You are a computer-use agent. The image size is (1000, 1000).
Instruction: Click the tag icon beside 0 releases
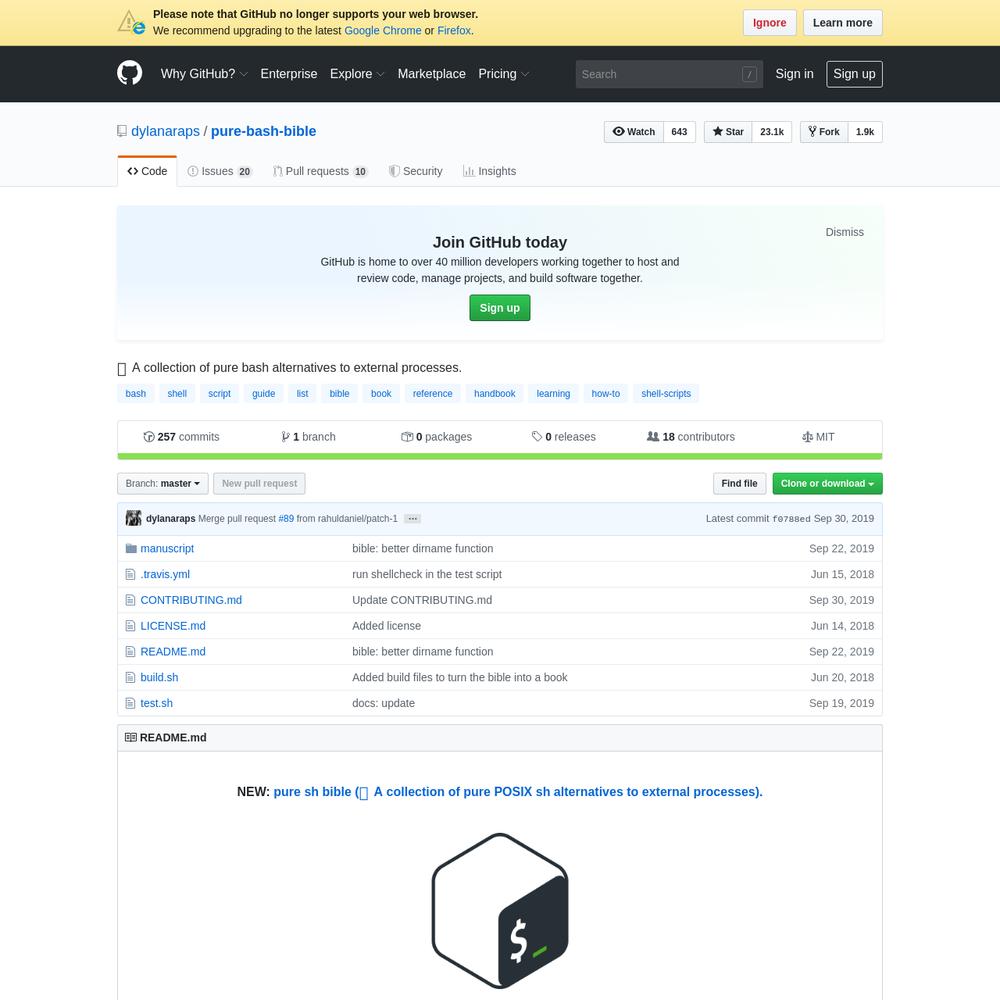click(537, 437)
